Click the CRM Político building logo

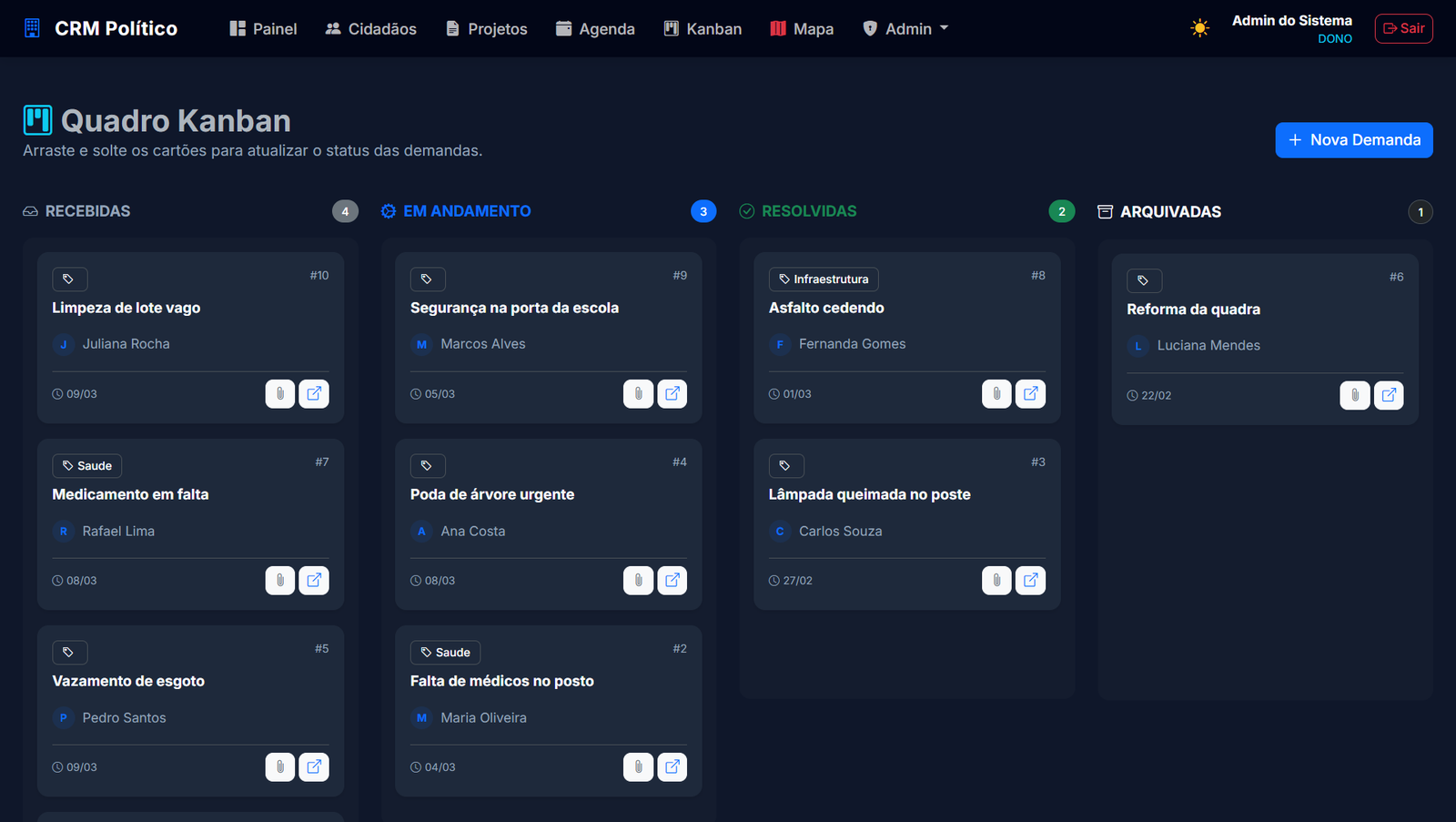point(32,27)
